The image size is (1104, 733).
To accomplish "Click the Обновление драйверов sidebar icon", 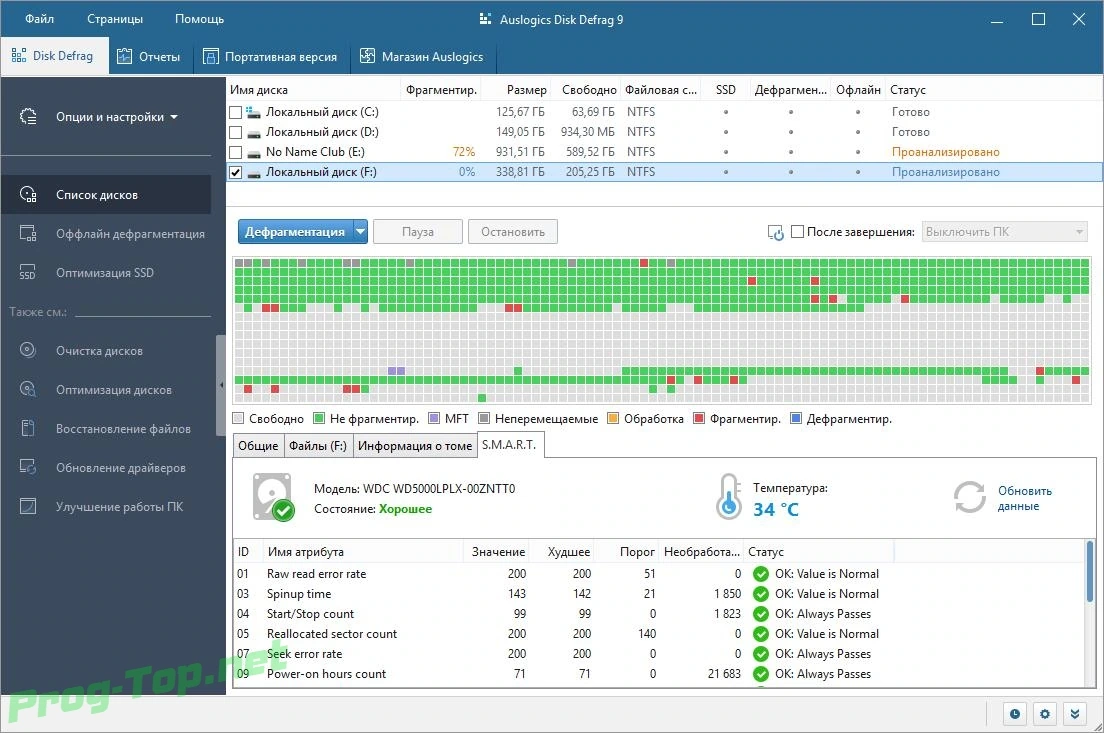I will click(28, 467).
